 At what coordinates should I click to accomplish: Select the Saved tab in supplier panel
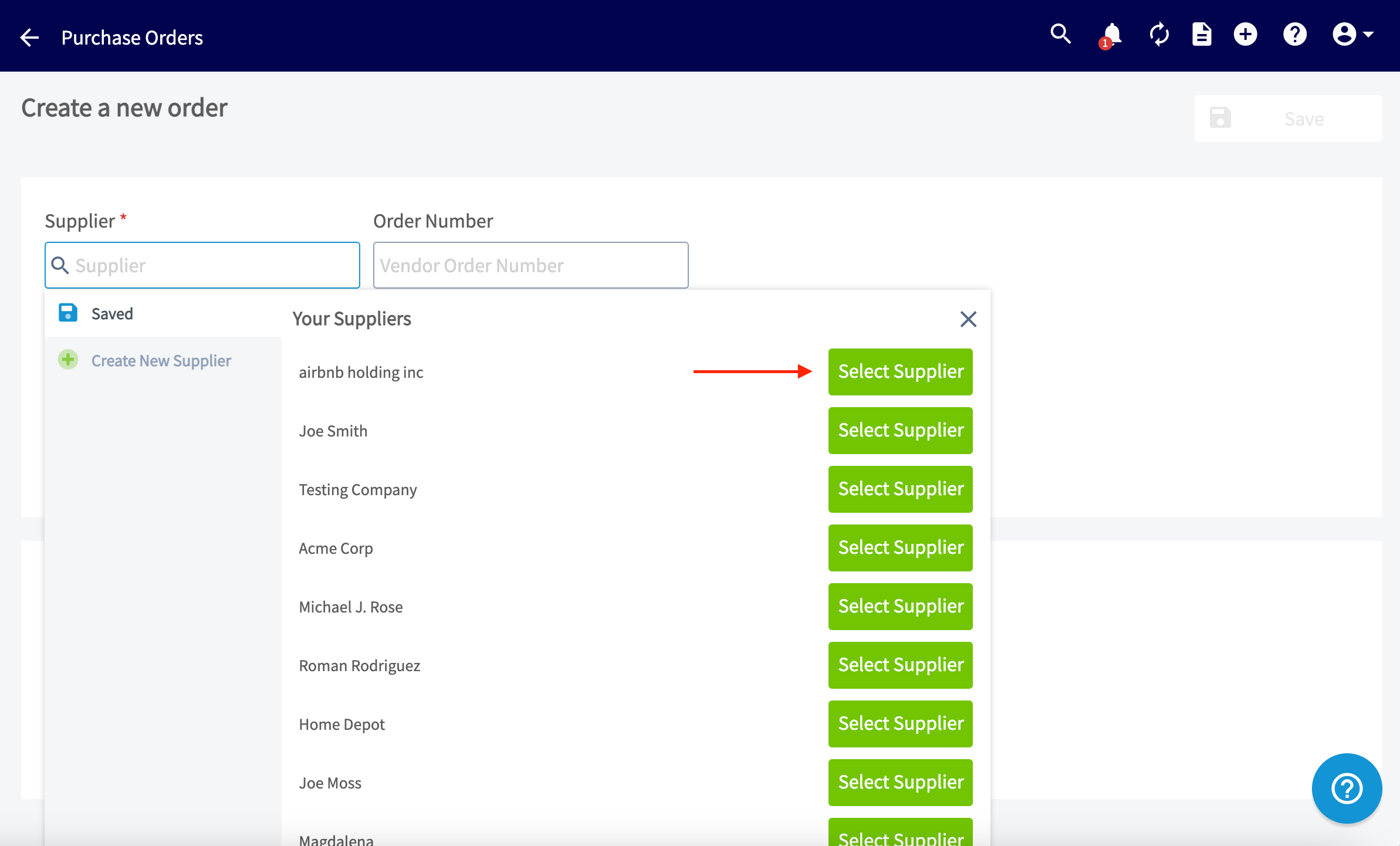pos(163,313)
